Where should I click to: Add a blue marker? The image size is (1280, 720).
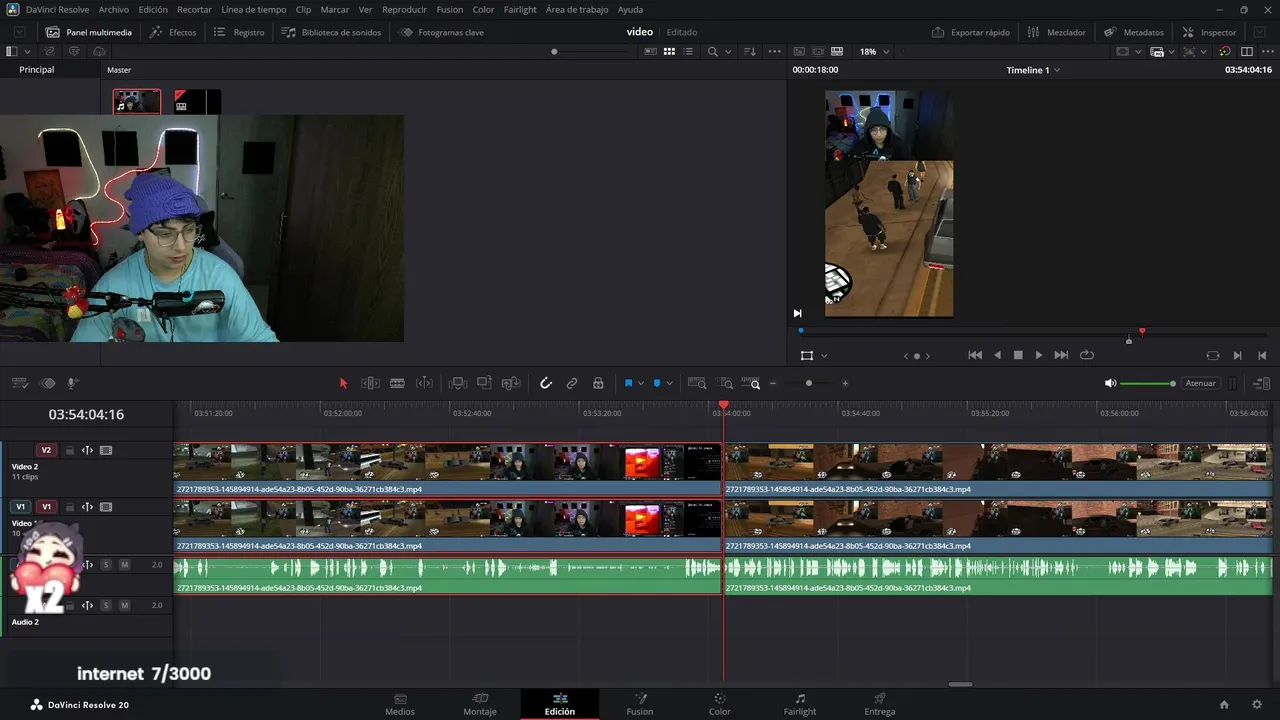click(657, 383)
